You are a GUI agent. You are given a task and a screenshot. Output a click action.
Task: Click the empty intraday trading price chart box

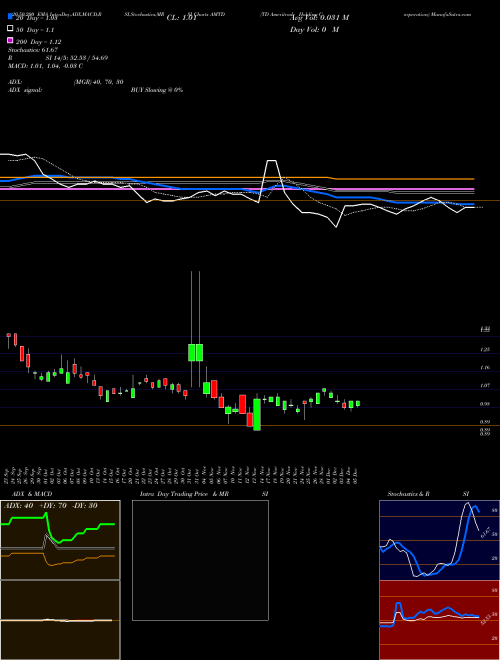200,560
